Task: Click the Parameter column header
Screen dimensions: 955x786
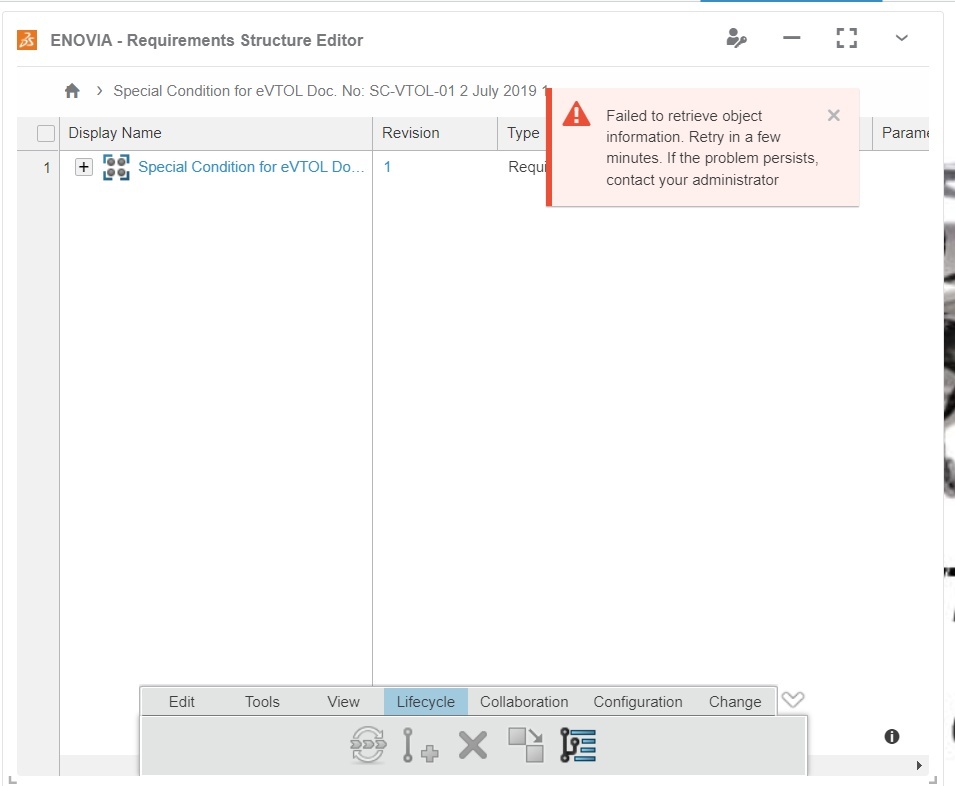Action: [904, 133]
